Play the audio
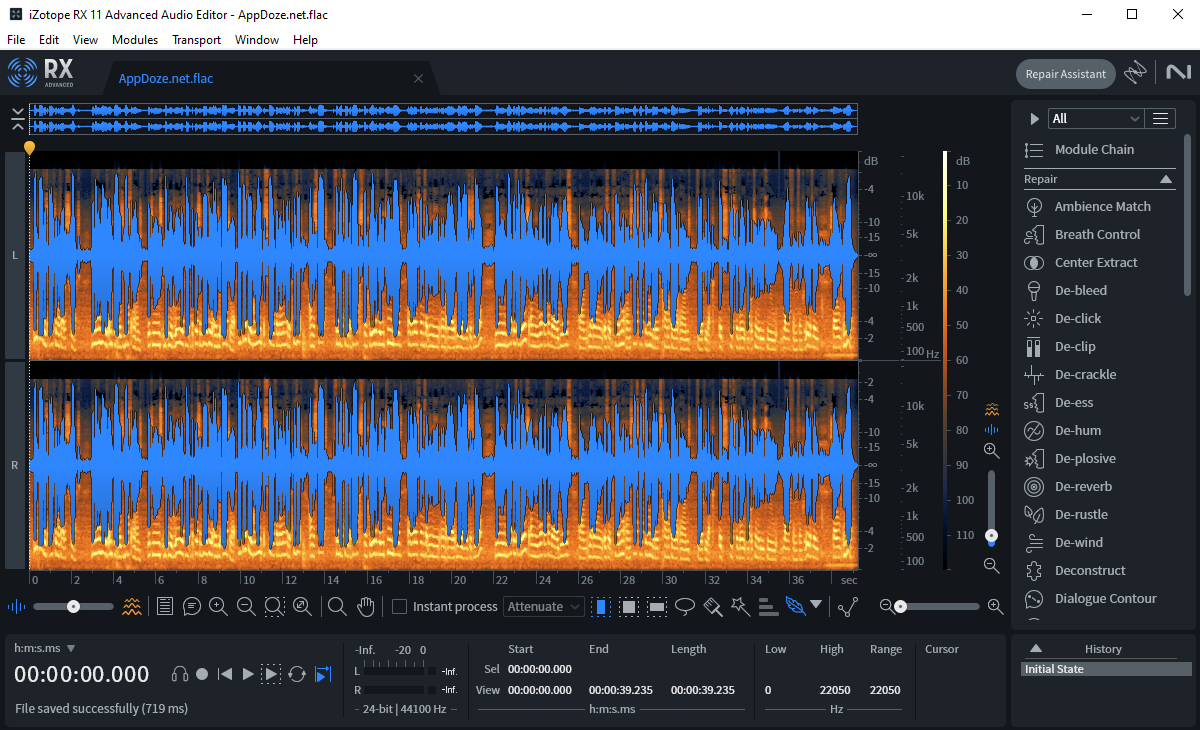The width and height of the screenshot is (1200, 730). [x=248, y=674]
